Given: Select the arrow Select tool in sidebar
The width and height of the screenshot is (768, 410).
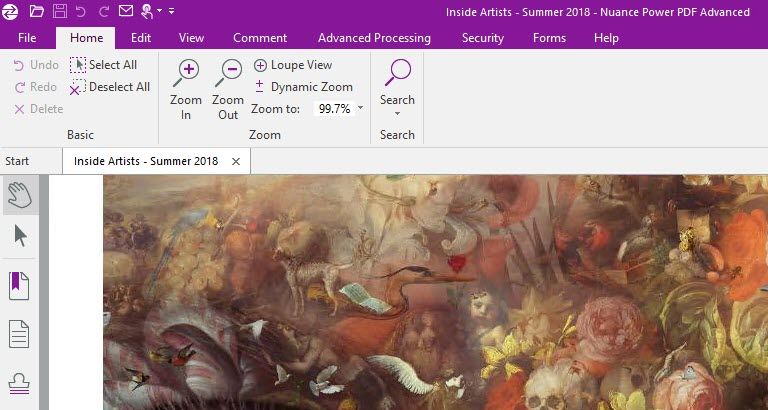Looking at the screenshot, I should click(21, 237).
